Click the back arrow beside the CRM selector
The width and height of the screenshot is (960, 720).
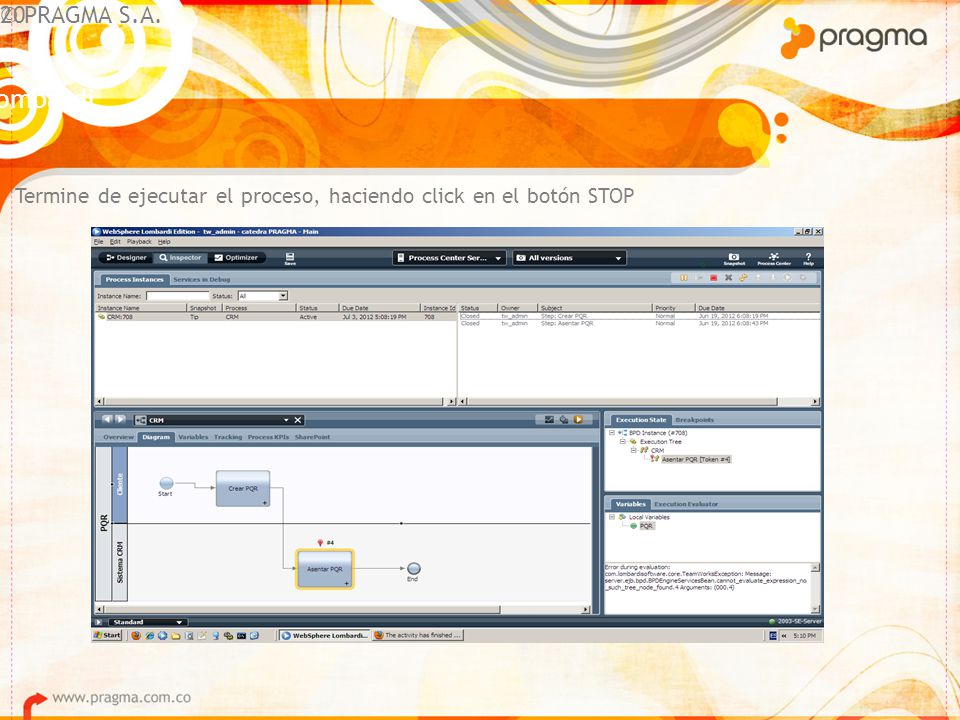[x=107, y=419]
